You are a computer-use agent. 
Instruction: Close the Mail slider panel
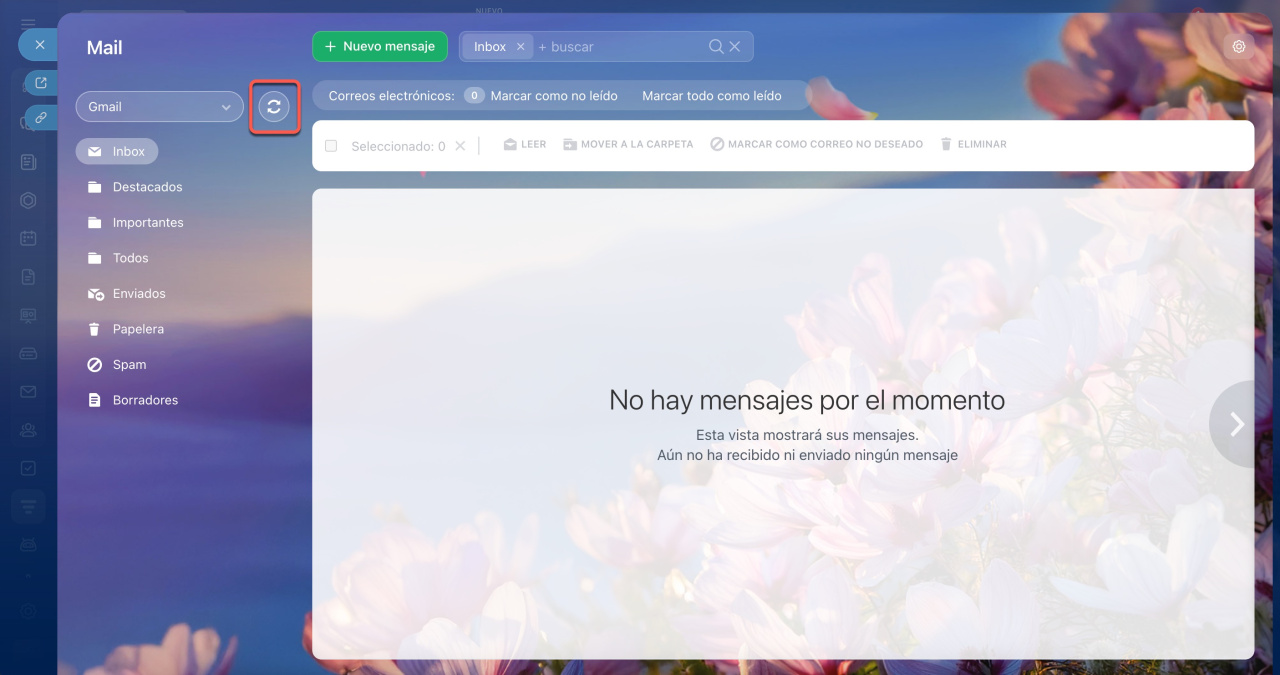tap(39, 45)
